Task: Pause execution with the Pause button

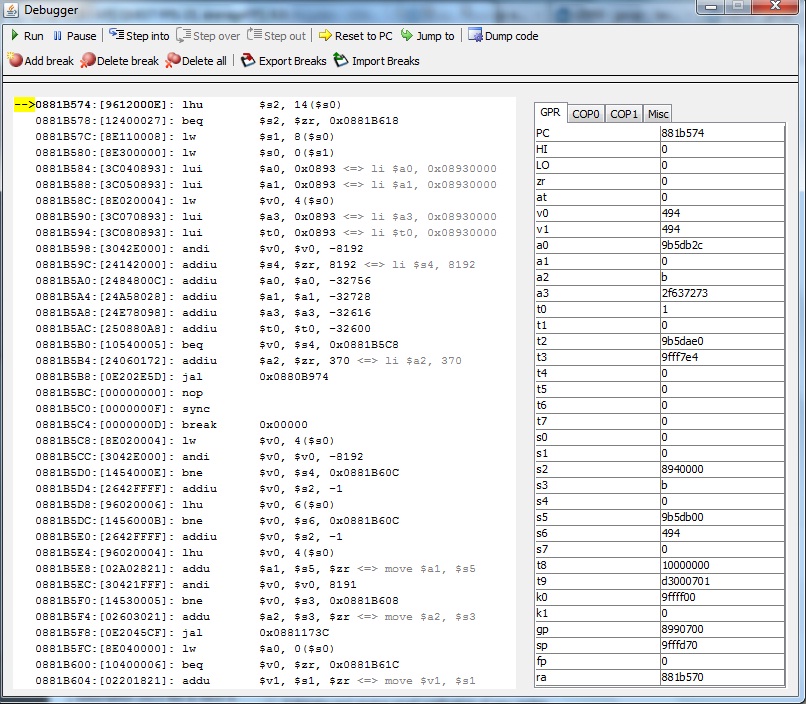Action: [73, 36]
